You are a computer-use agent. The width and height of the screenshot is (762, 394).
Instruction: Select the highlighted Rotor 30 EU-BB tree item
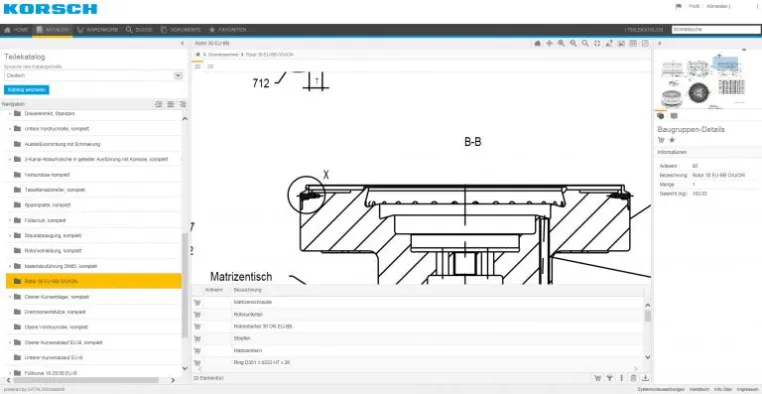[94, 281]
